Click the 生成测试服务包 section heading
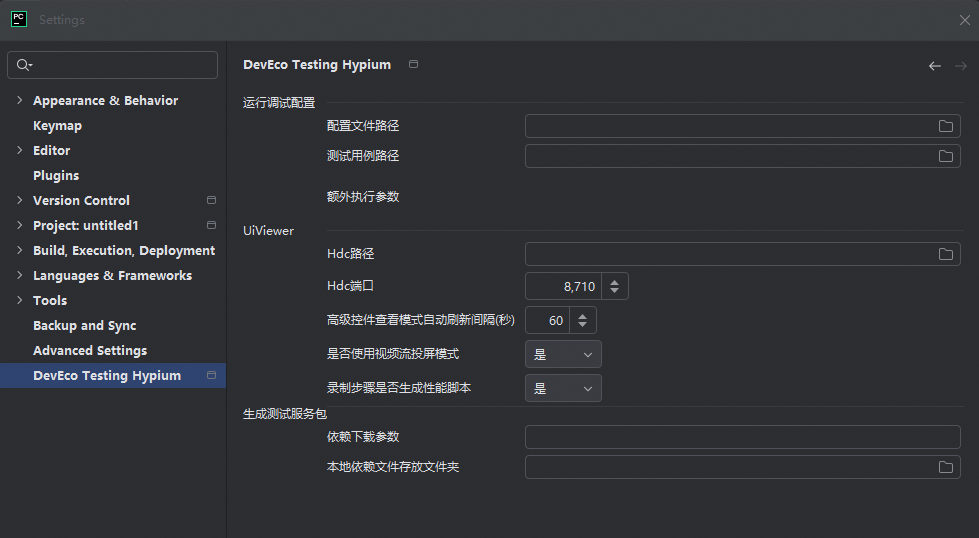 coord(285,414)
